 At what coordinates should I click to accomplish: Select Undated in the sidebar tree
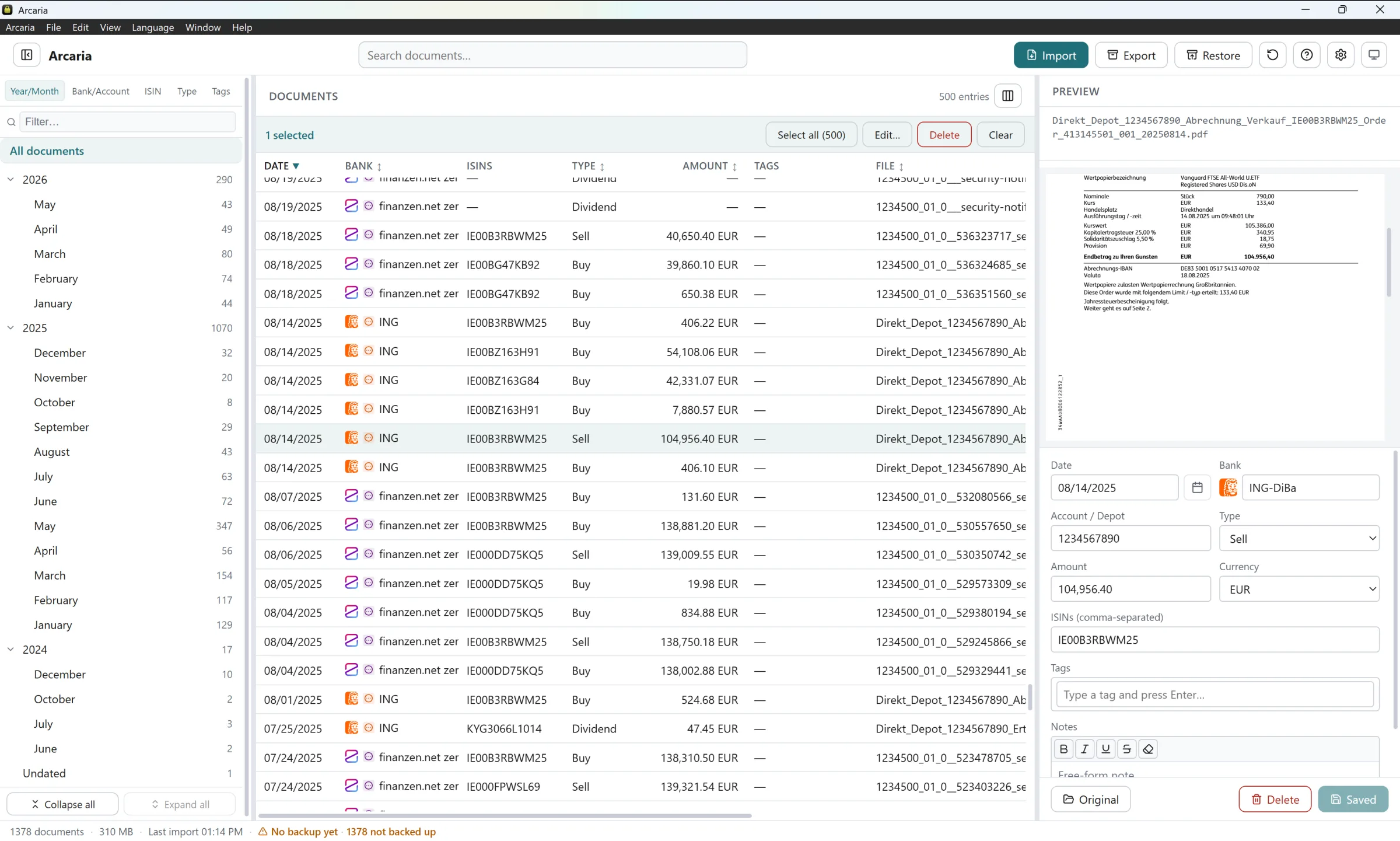tap(121, 773)
